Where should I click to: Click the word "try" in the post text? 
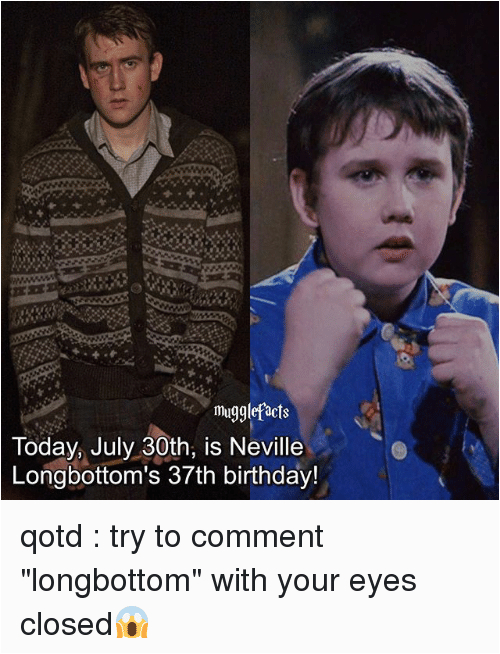[126, 538]
